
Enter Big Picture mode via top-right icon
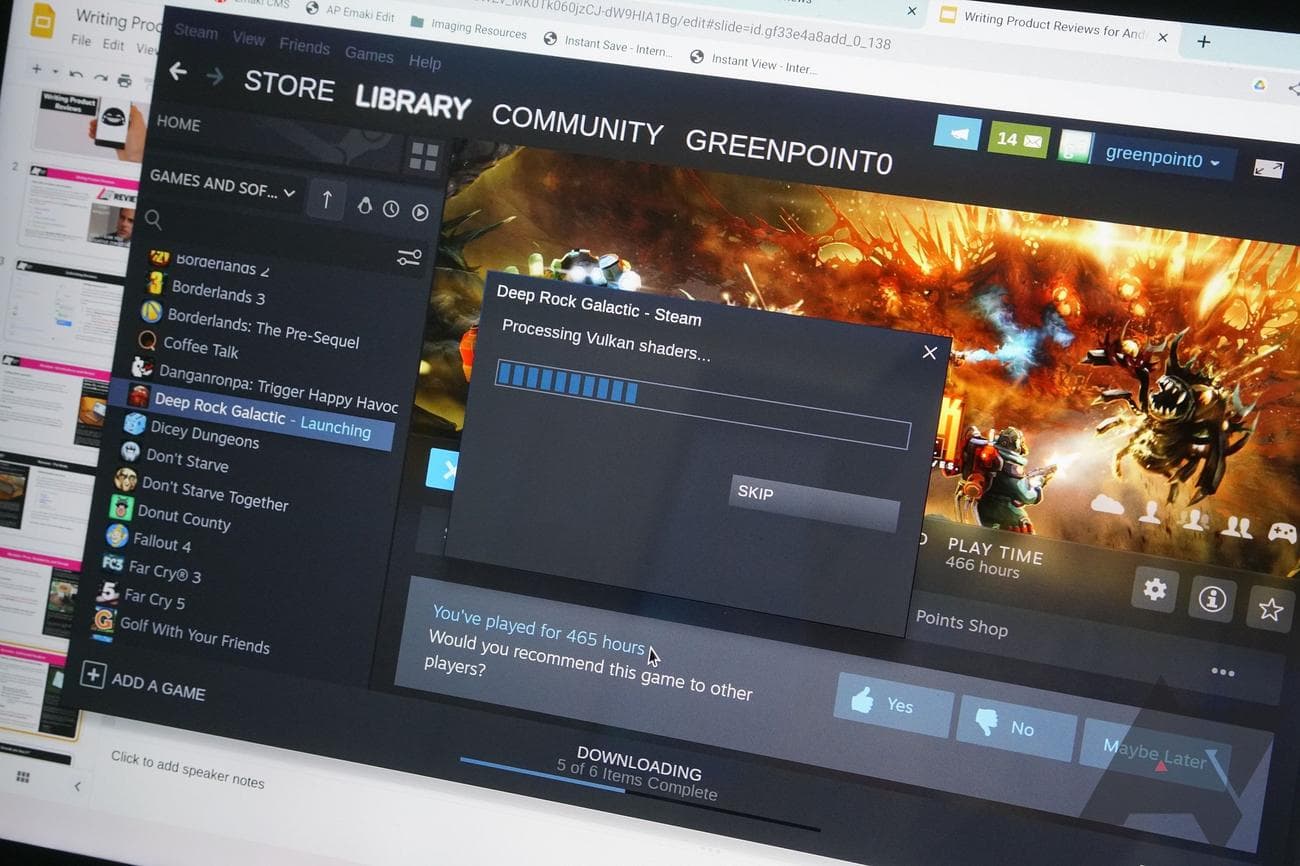click(1267, 169)
